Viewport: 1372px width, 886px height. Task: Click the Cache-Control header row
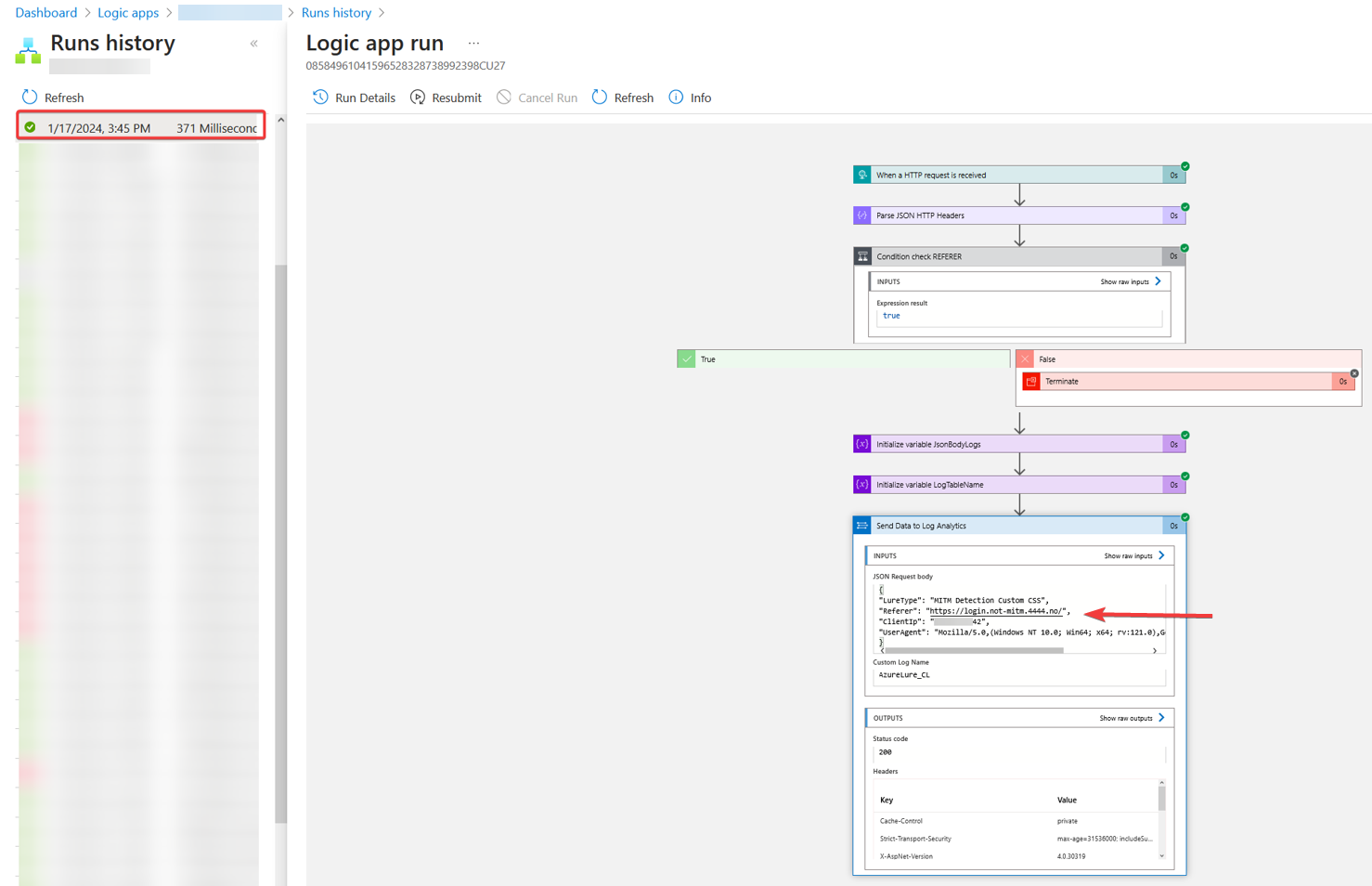(1016, 821)
